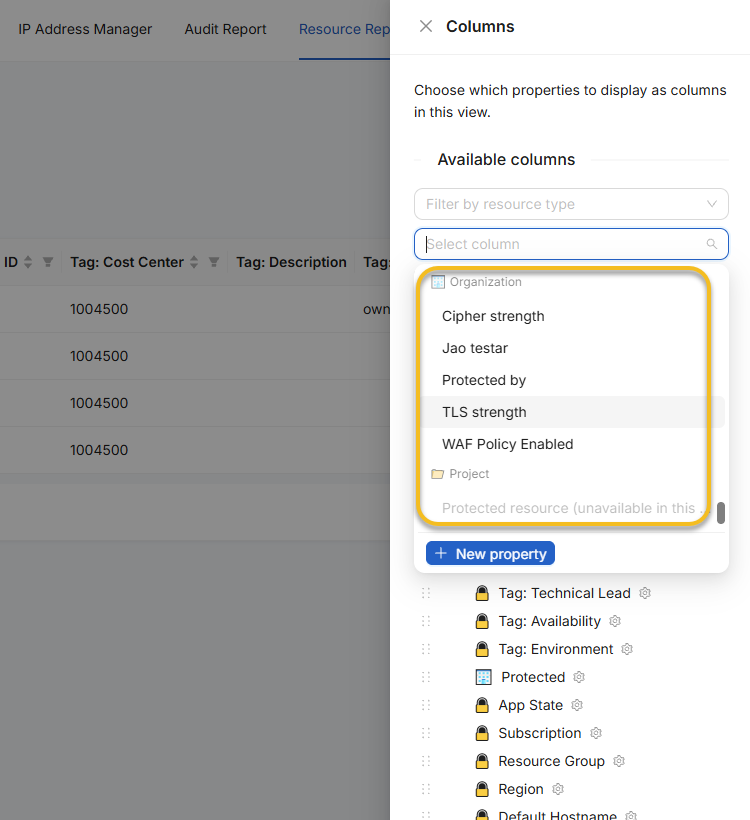Click lock icon of Tag: Availability
The width and height of the screenshot is (750, 820).
pyautogui.click(x=482, y=621)
